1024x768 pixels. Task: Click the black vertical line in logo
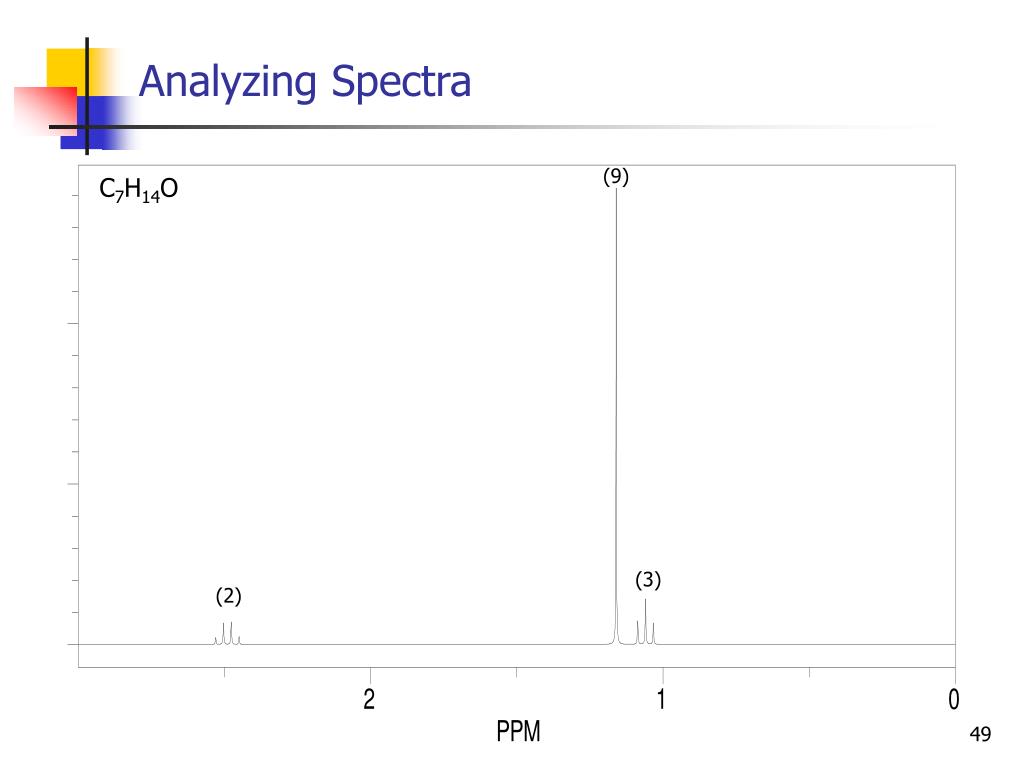point(87,96)
